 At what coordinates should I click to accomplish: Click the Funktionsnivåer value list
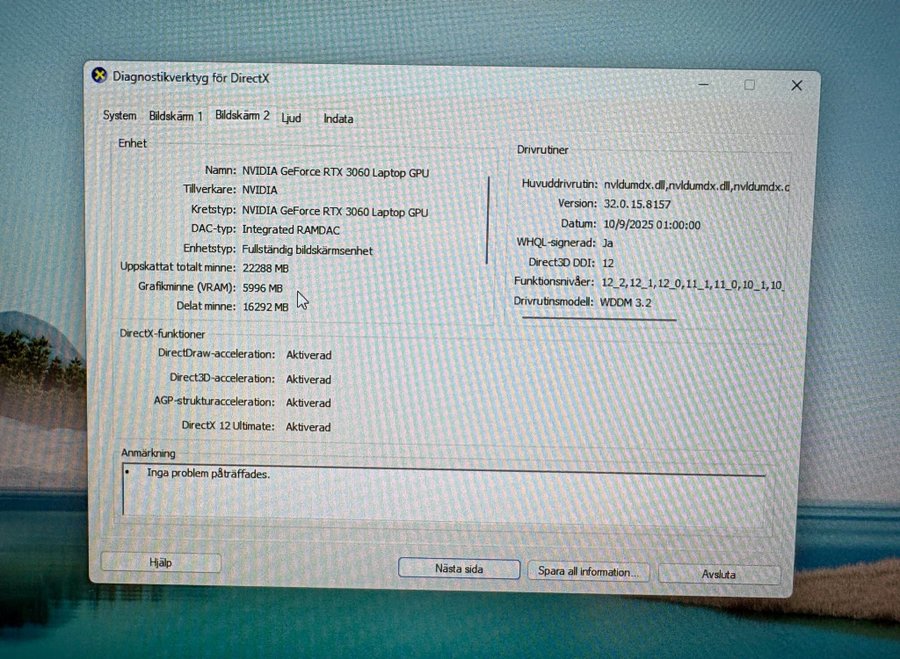coord(691,283)
